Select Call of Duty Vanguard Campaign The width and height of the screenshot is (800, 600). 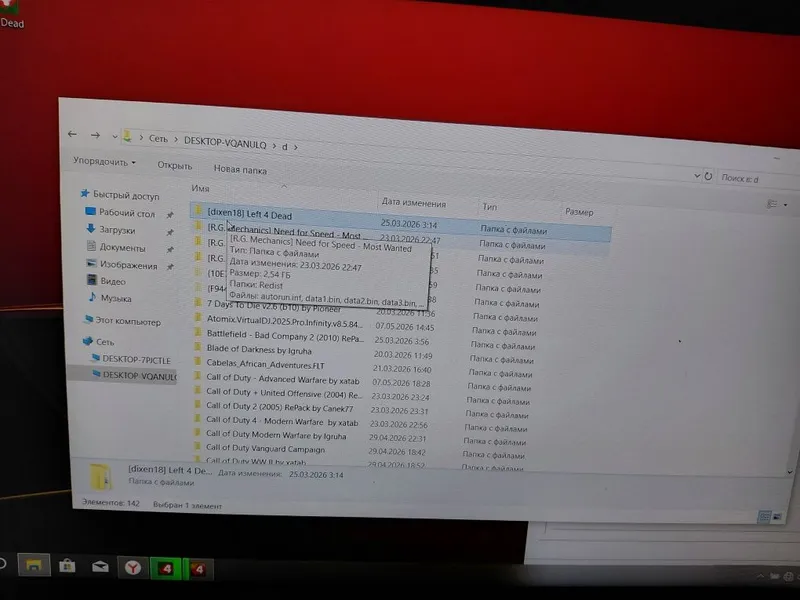point(265,448)
